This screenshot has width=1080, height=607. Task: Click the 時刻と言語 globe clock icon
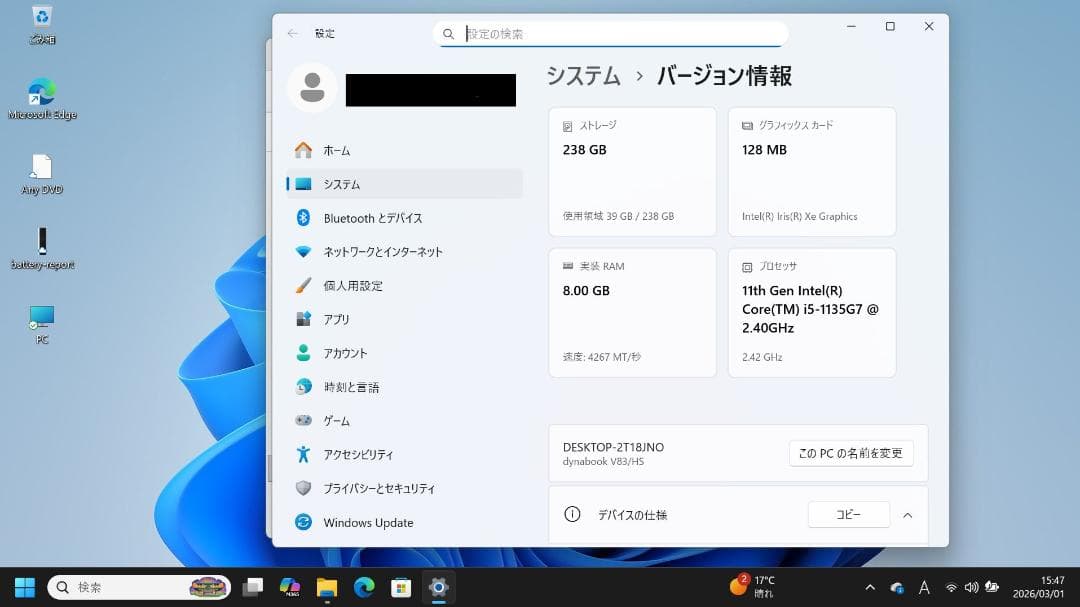[303, 387]
